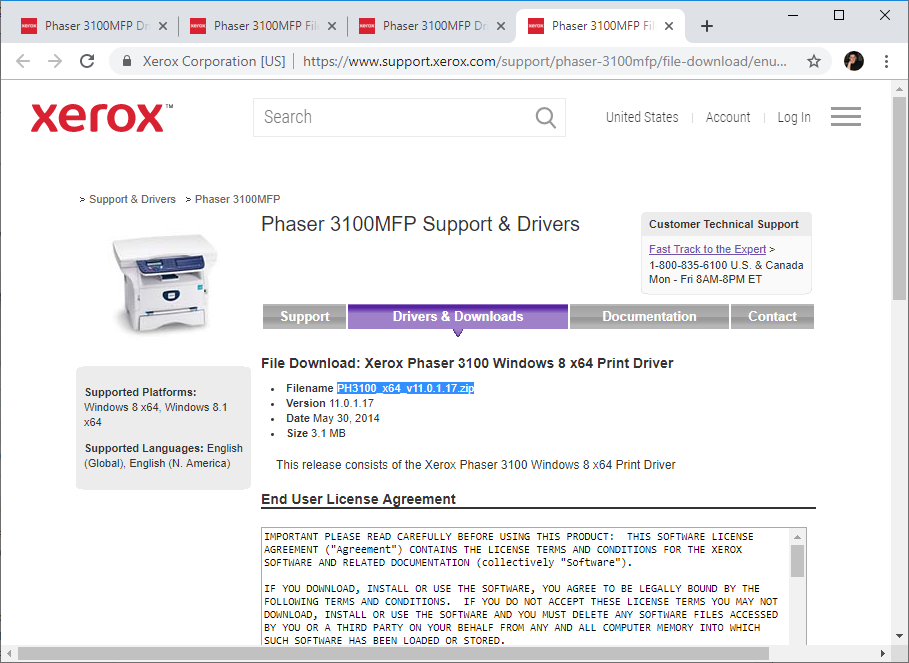Go back with the browser back arrow
The height and width of the screenshot is (663, 909).
tap(23, 61)
